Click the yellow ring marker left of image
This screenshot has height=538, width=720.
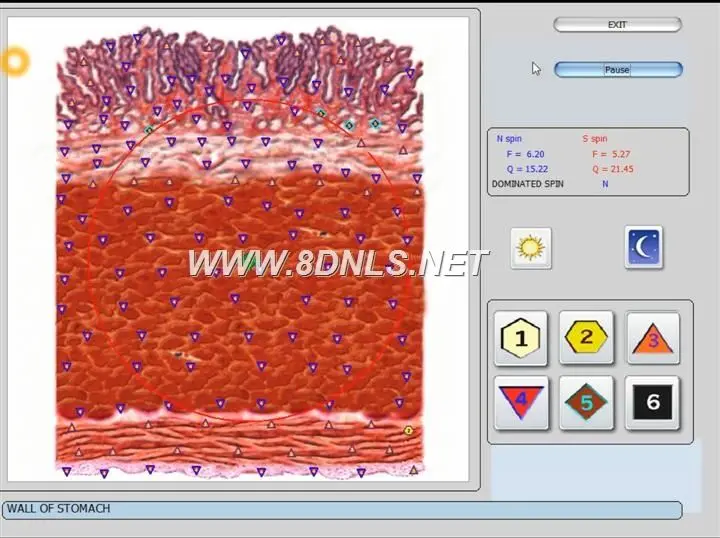(15, 61)
